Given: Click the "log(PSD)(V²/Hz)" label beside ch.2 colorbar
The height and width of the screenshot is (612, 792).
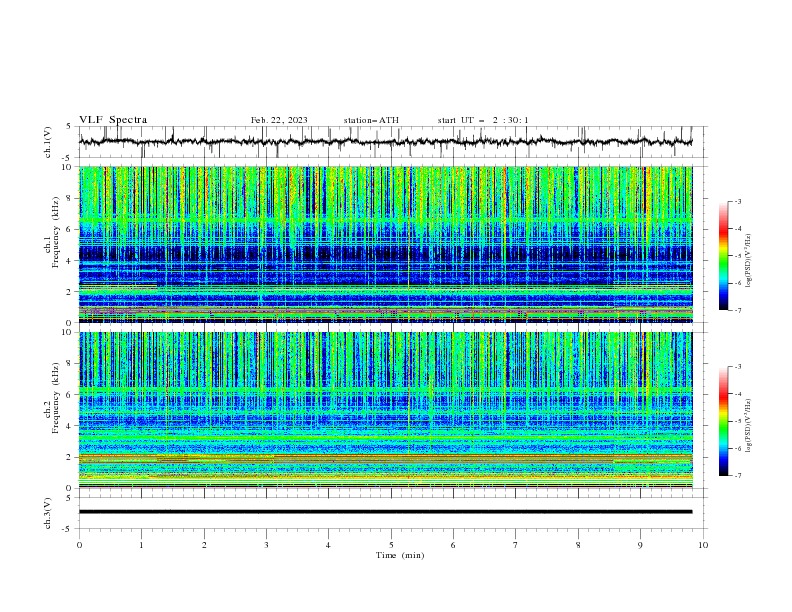Looking at the screenshot, I should coord(749,426).
